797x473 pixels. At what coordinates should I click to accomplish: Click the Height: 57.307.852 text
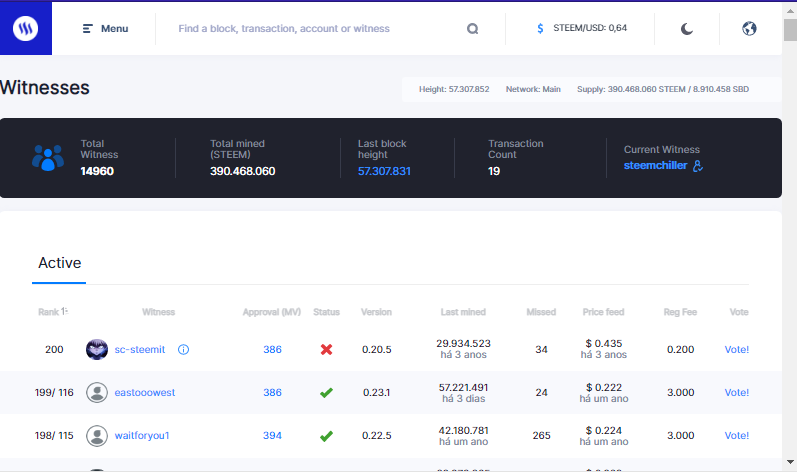click(454, 89)
